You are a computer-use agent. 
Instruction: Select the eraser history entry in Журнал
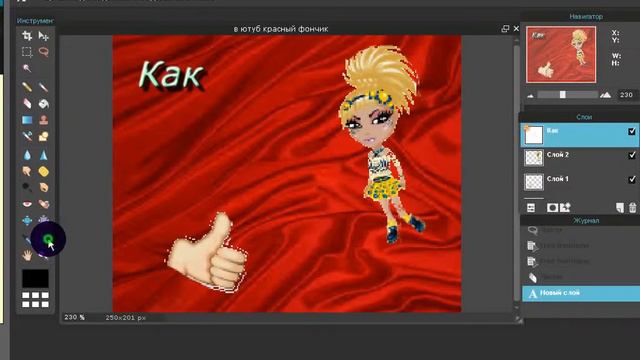580,277
